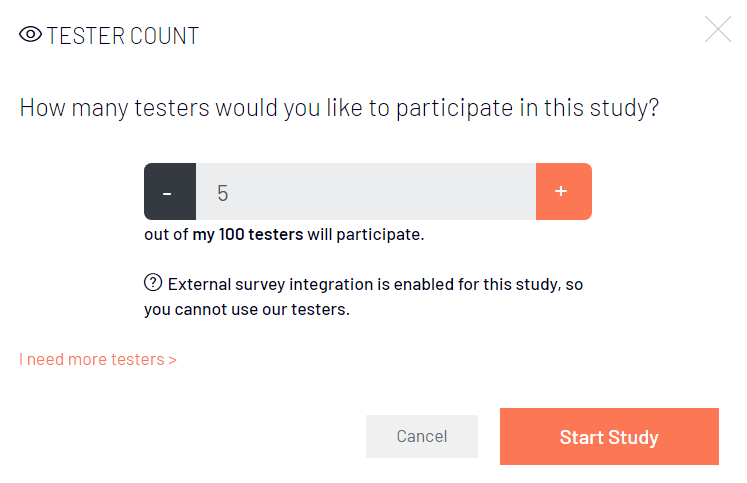This screenshot has width=747, height=483.
Task: Click the Start Study button
Action: (x=609, y=436)
